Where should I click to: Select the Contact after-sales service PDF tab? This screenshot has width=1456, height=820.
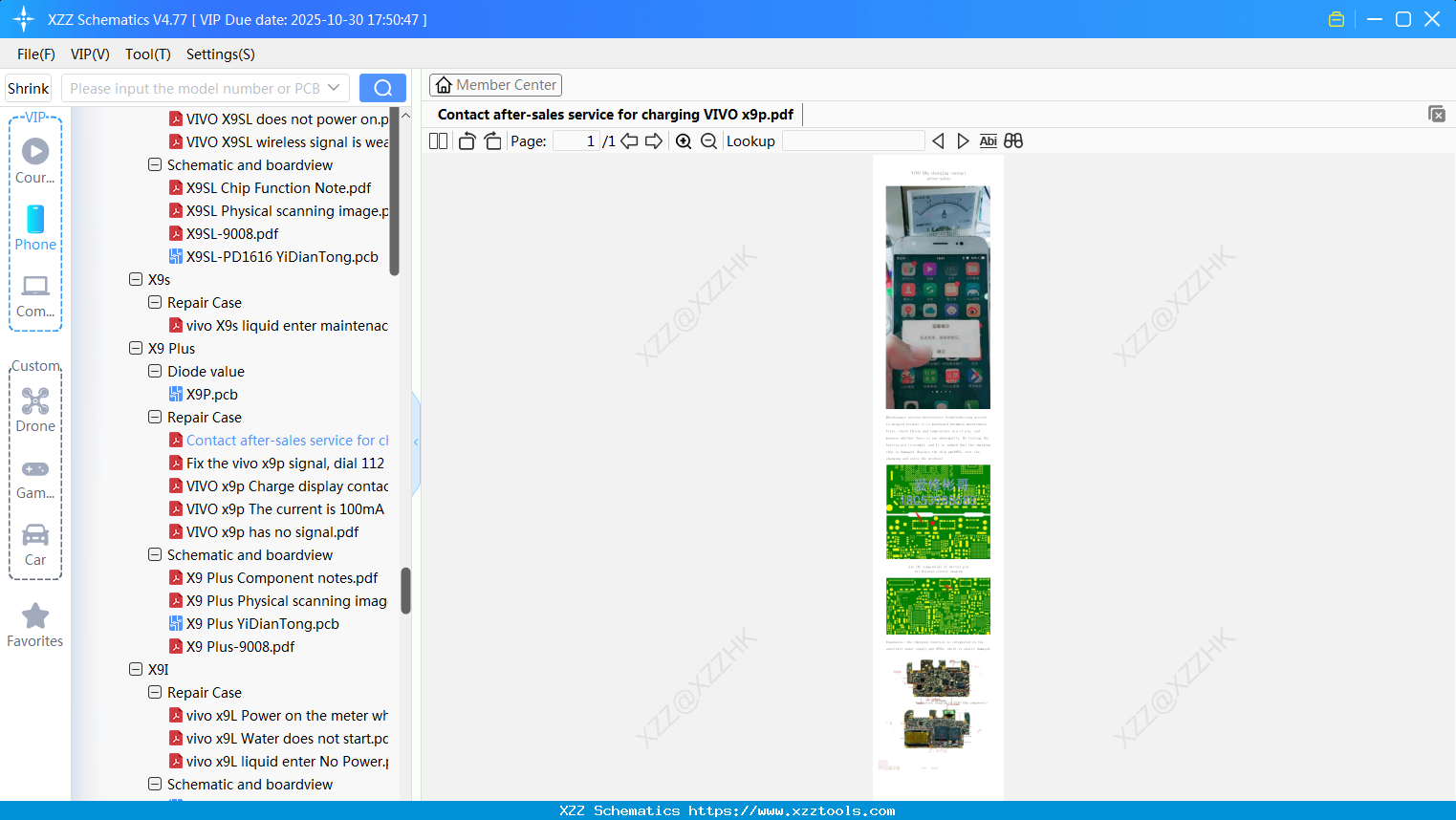click(616, 115)
